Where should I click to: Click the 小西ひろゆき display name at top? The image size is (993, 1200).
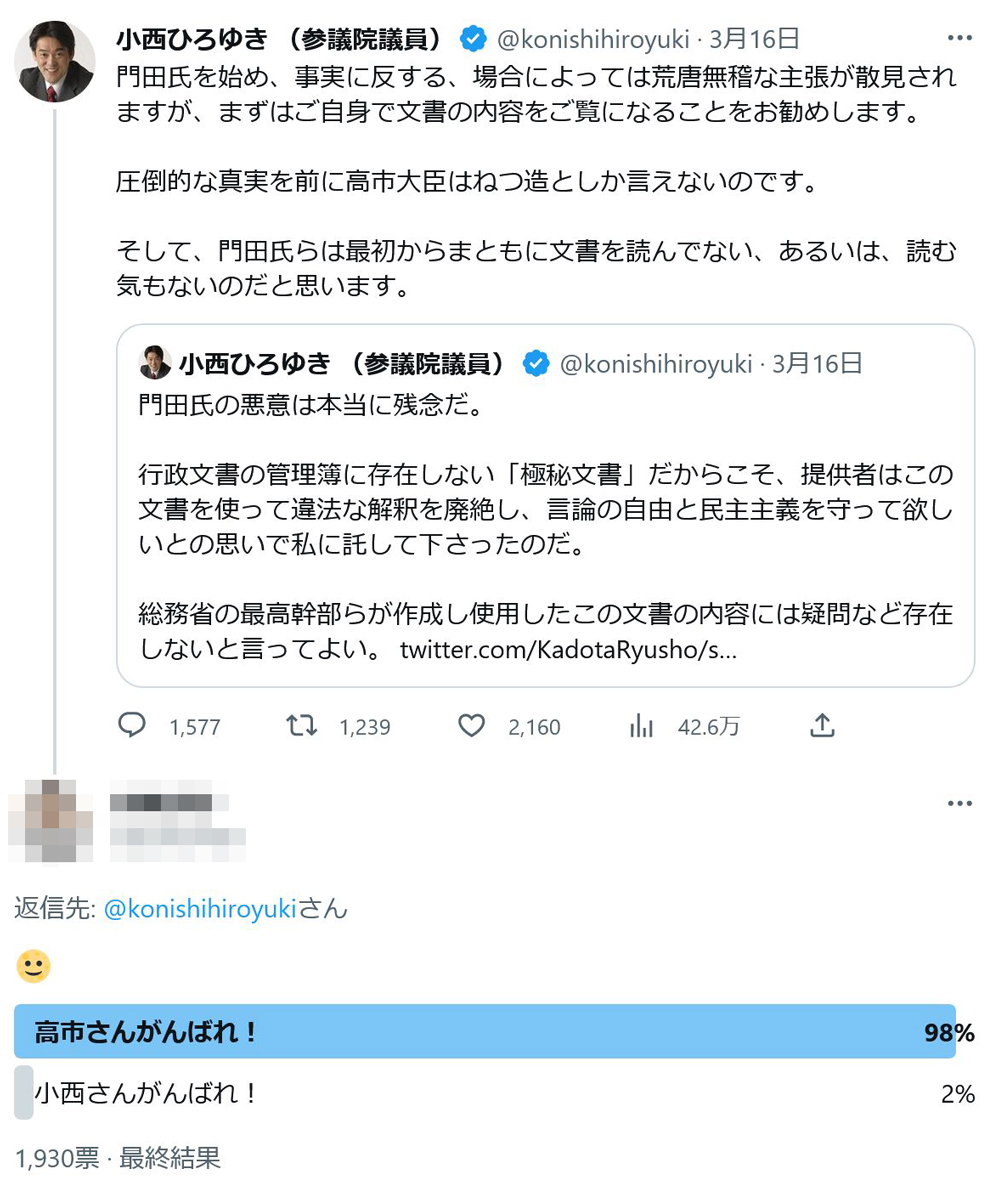pyautogui.click(x=280, y=39)
